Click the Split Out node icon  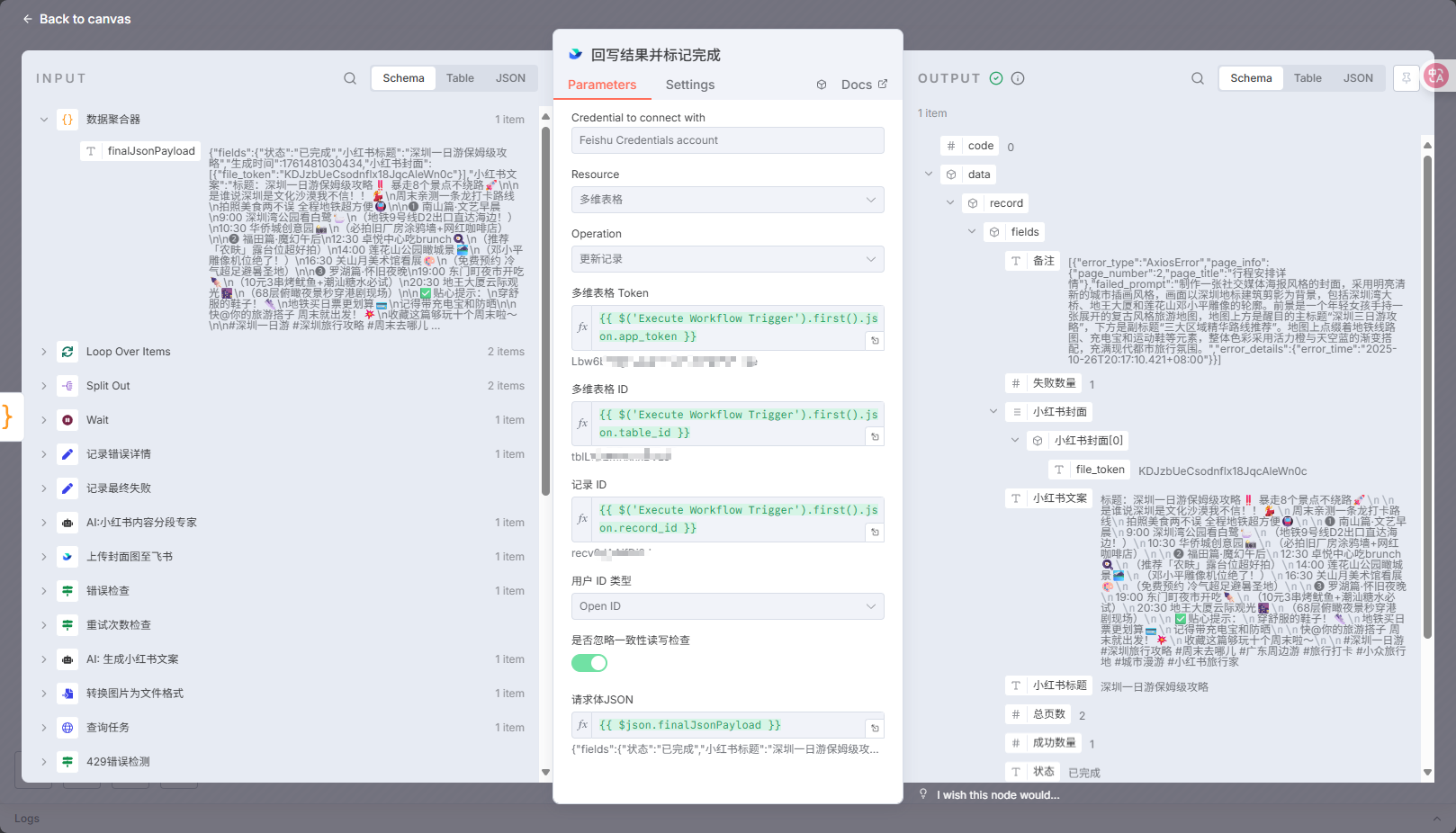coord(67,386)
